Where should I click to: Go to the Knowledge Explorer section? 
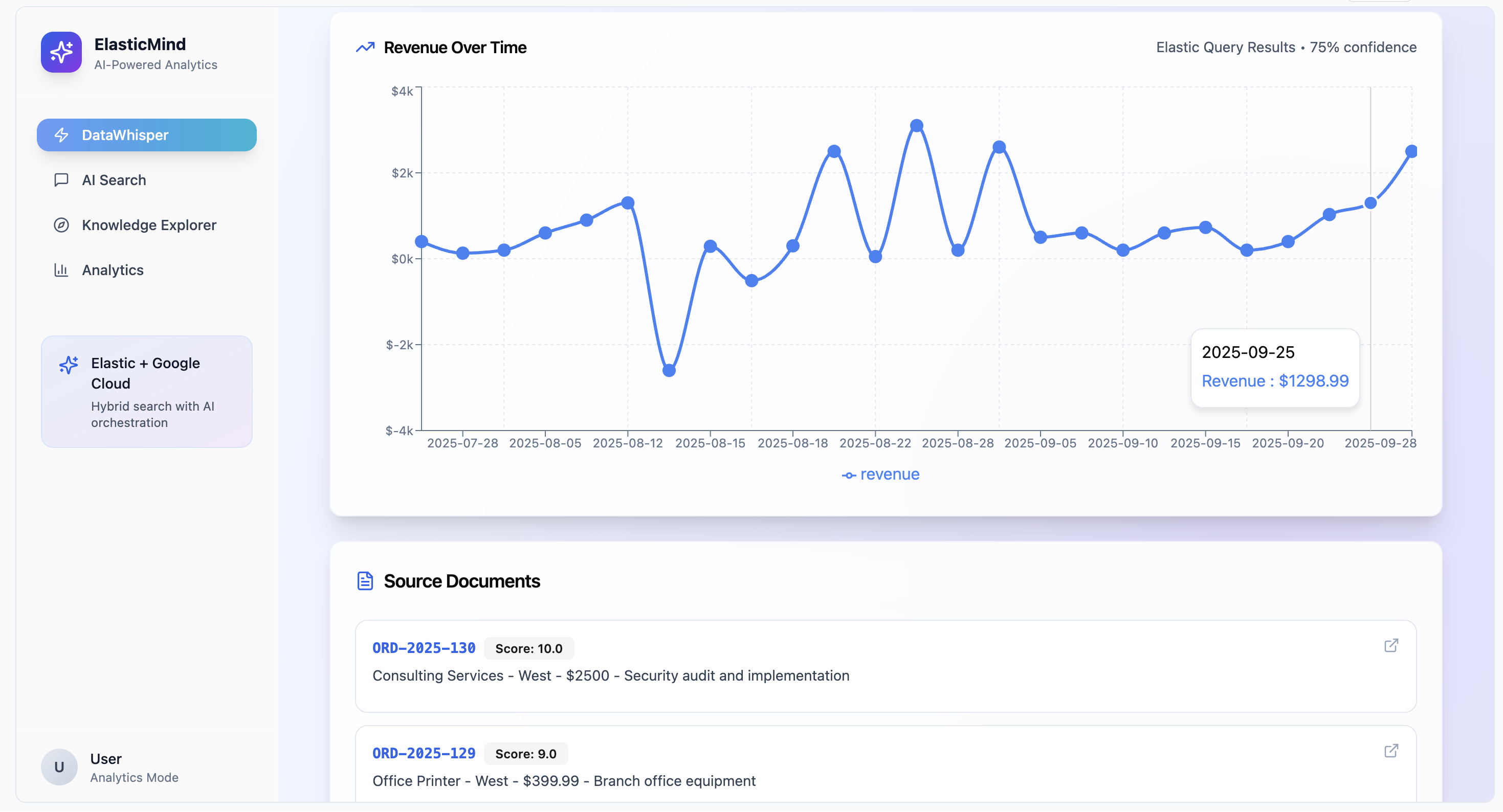pyautogui.click(x=149, y=225)
